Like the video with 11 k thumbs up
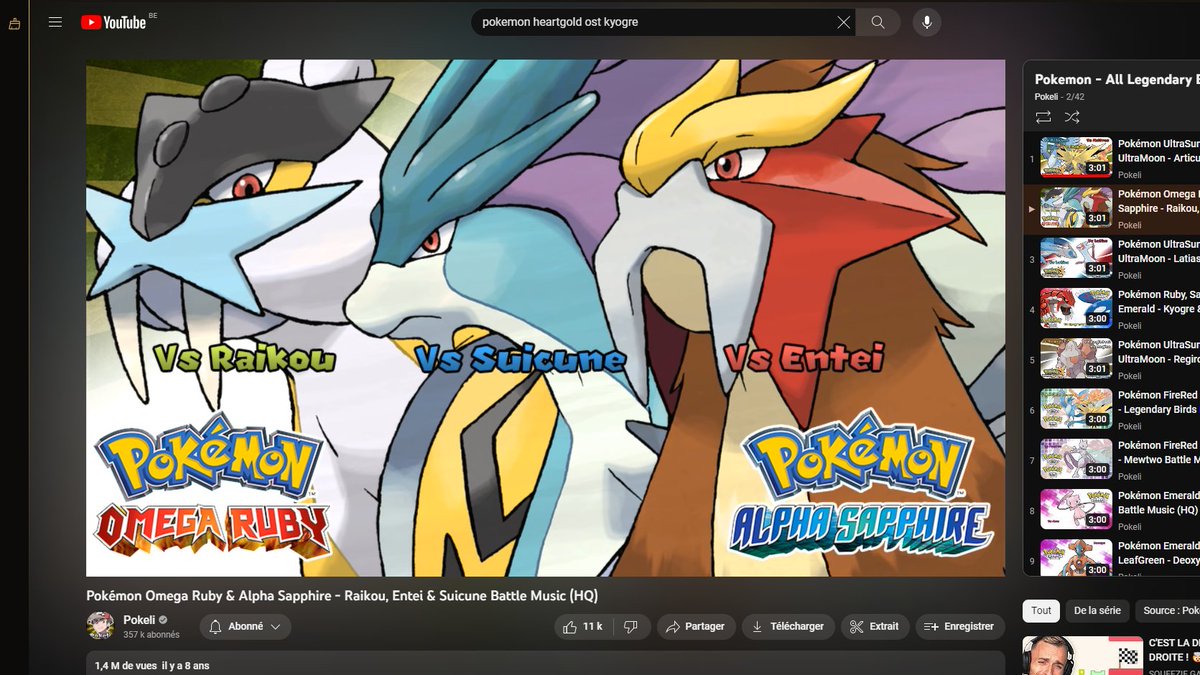Viewport: 1200px width, 675px height. 583,627
